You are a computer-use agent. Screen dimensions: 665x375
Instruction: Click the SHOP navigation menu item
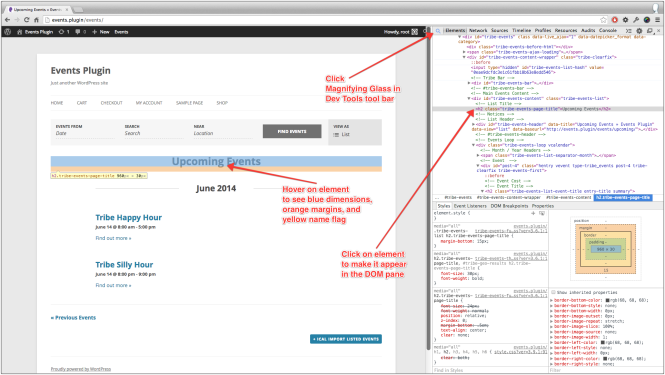click(222, 103)
